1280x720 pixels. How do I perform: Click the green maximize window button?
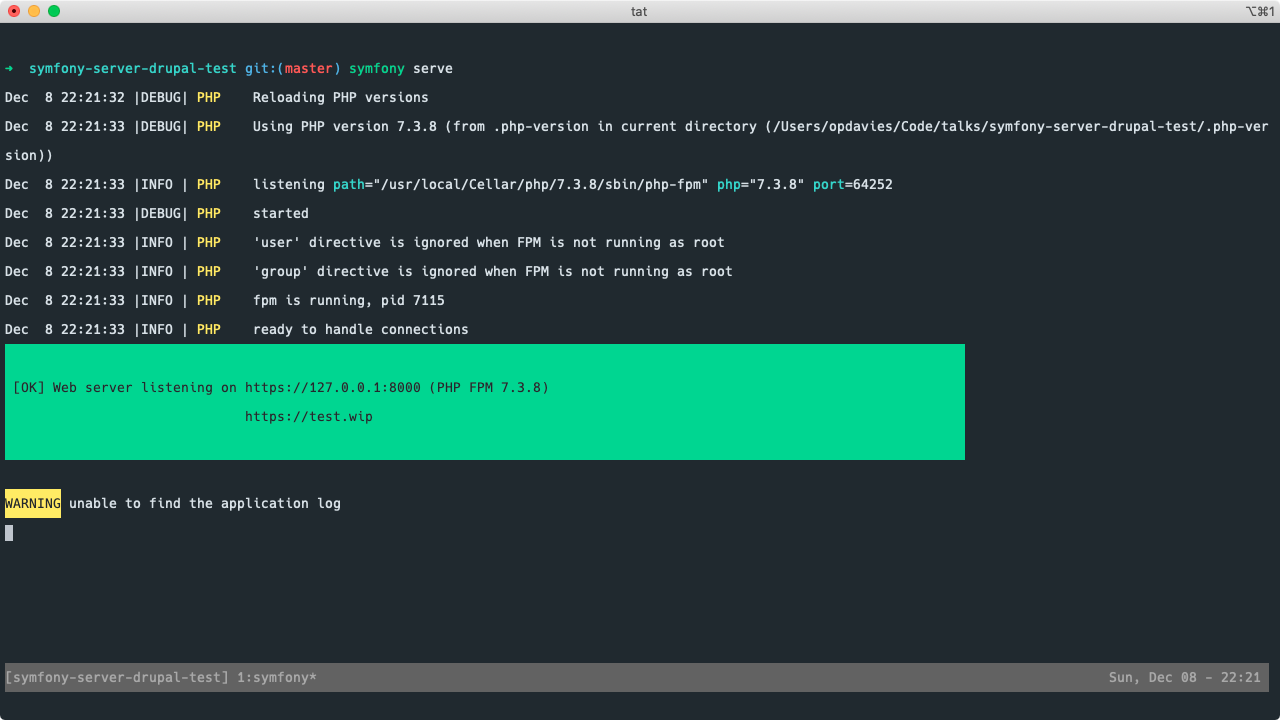click(x=54, y=11)
